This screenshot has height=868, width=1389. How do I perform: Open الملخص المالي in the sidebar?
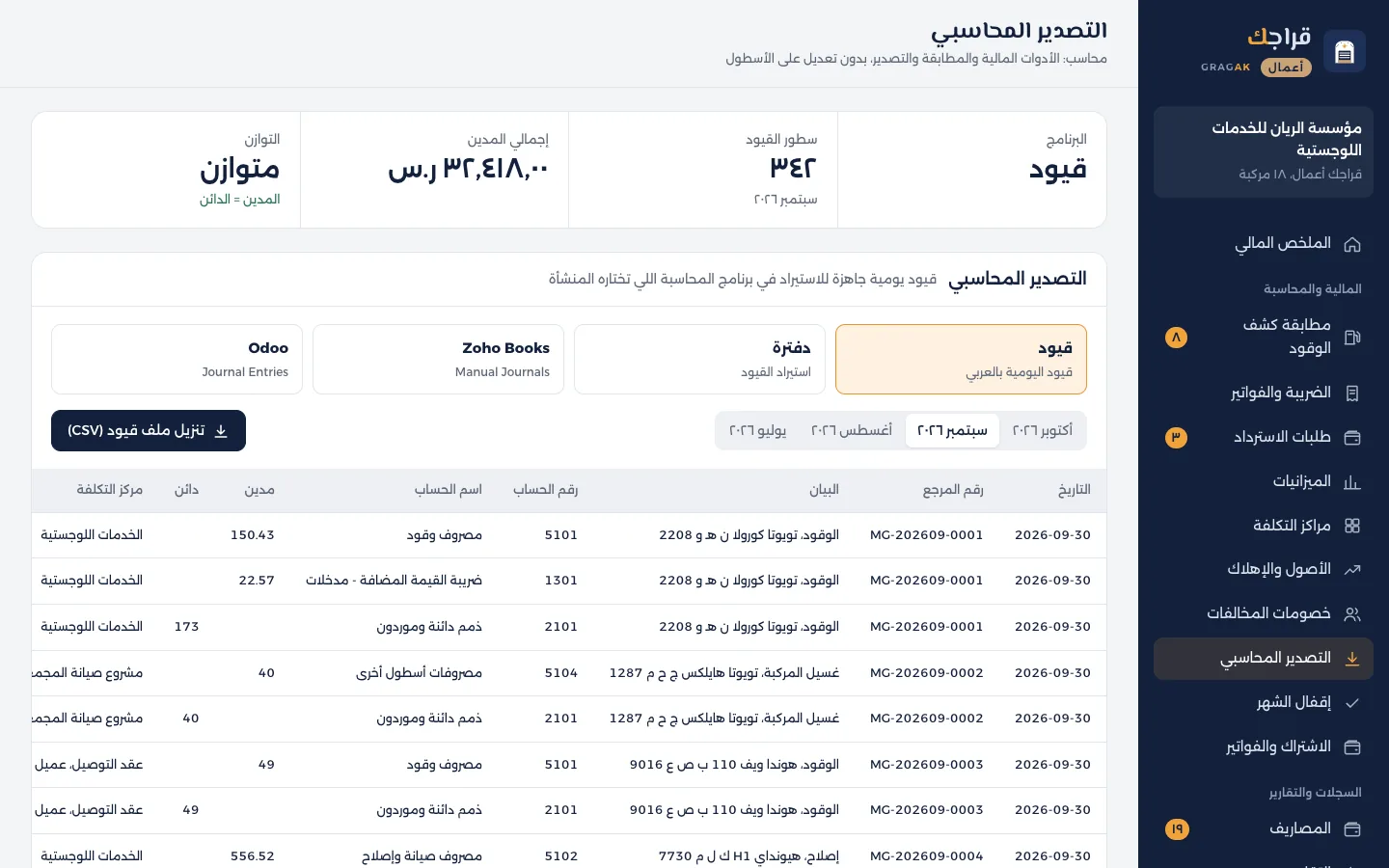coord(1264,244)
